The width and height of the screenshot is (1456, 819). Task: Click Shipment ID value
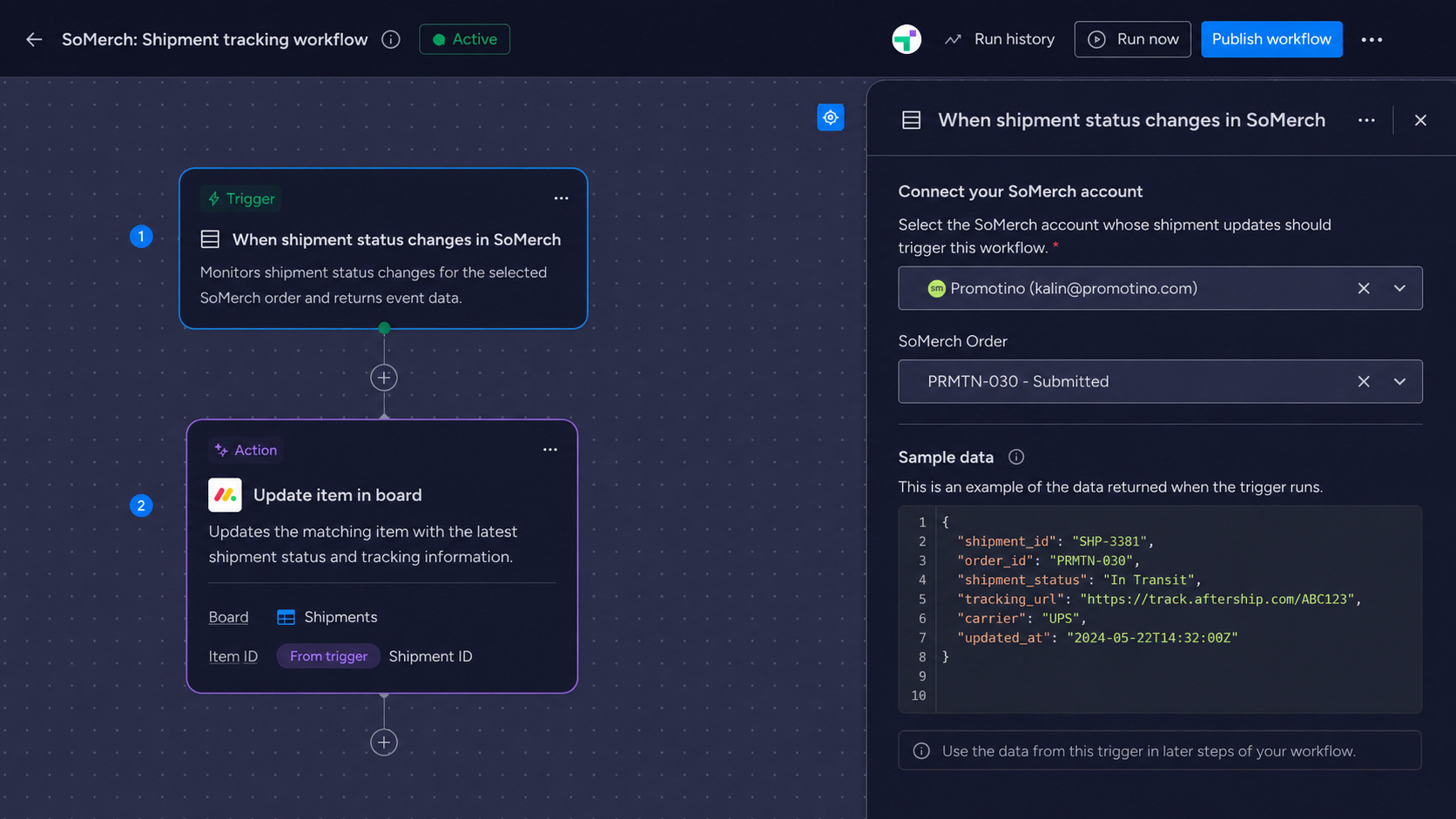(x=430, y=656)
